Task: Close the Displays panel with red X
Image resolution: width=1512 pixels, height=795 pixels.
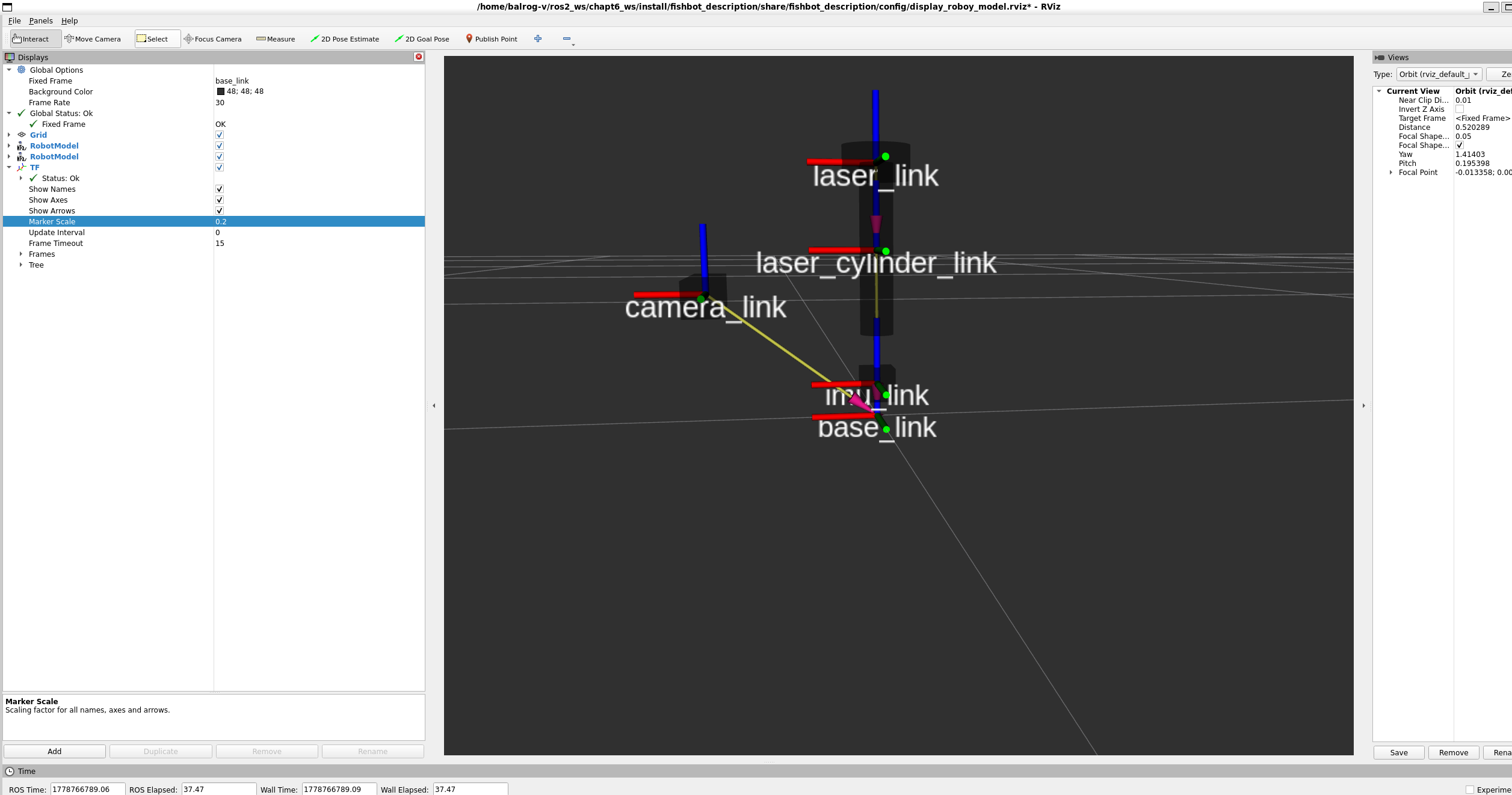Action: pyautogui.click(x=419, y=57)
